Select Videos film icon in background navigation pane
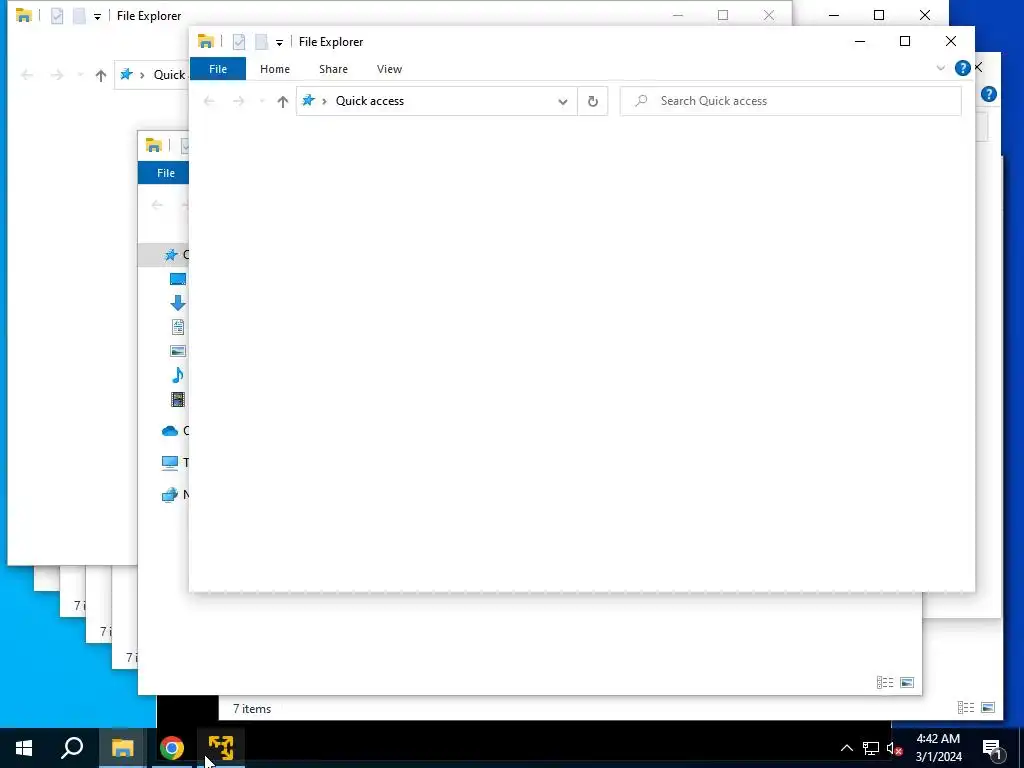 coord(178,399)
